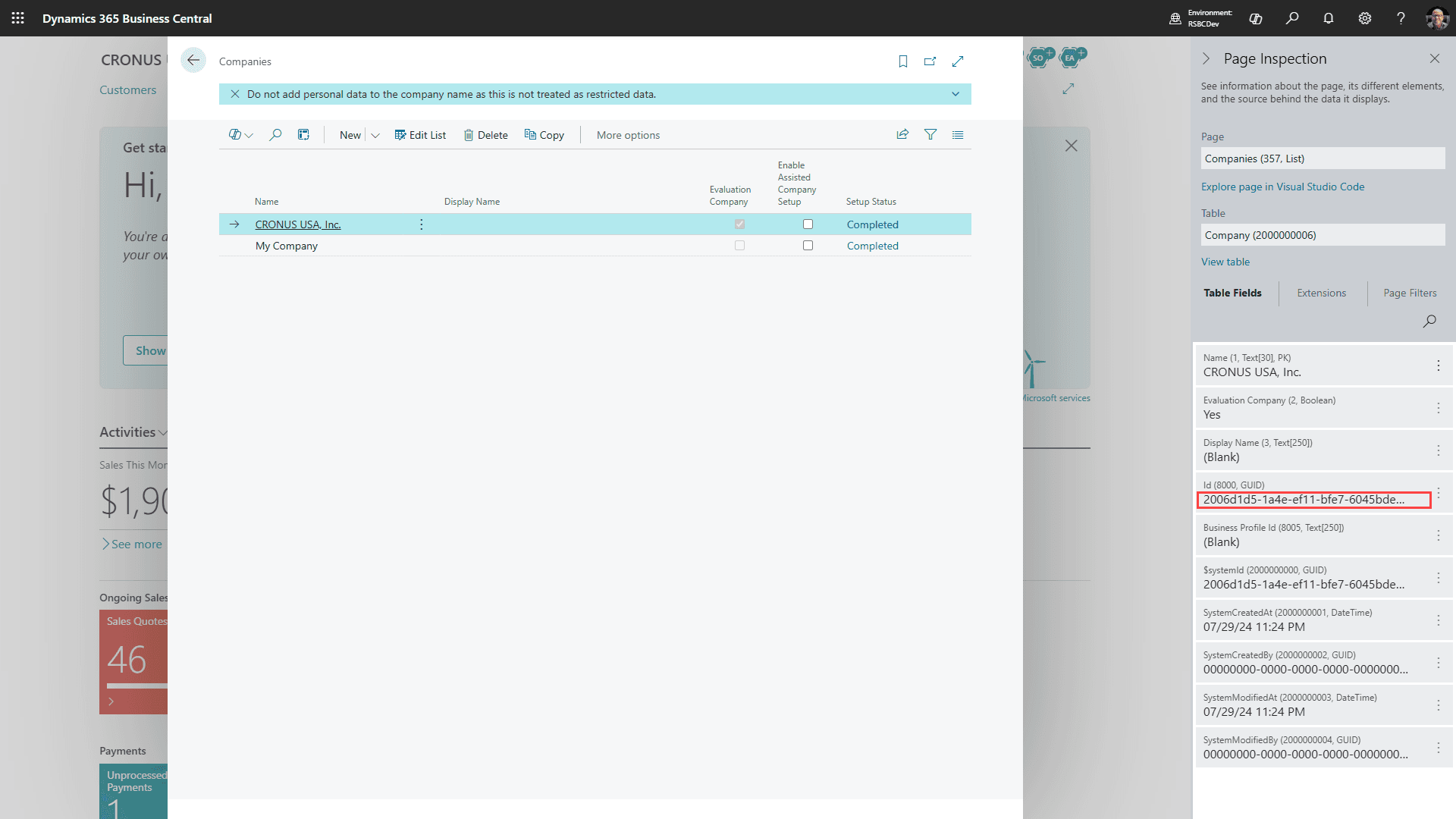Sort by the Setup Status column header
The height and width of the screenshot is (819, 1456).
point(871,202)
